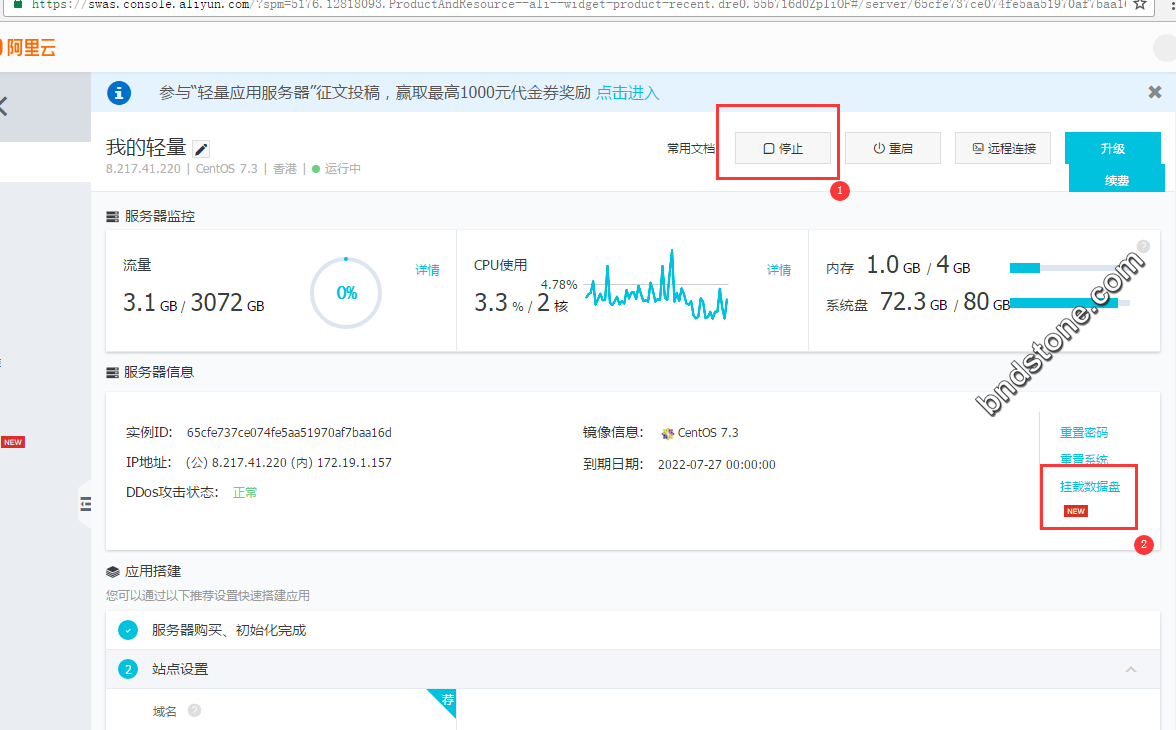Click the help icon next to 域名
The width and height of the screenshot is (1176, 730).
pyautogui.click(x=194, y=710)
